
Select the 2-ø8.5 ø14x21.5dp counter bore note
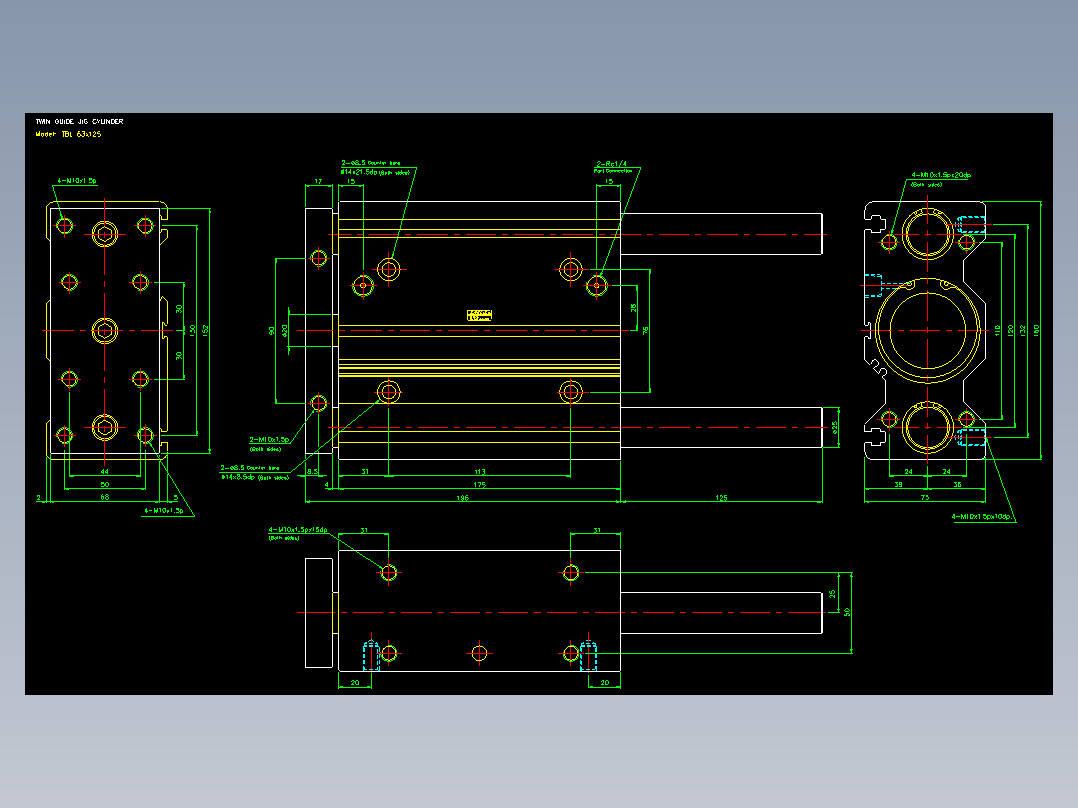(375, 168)
